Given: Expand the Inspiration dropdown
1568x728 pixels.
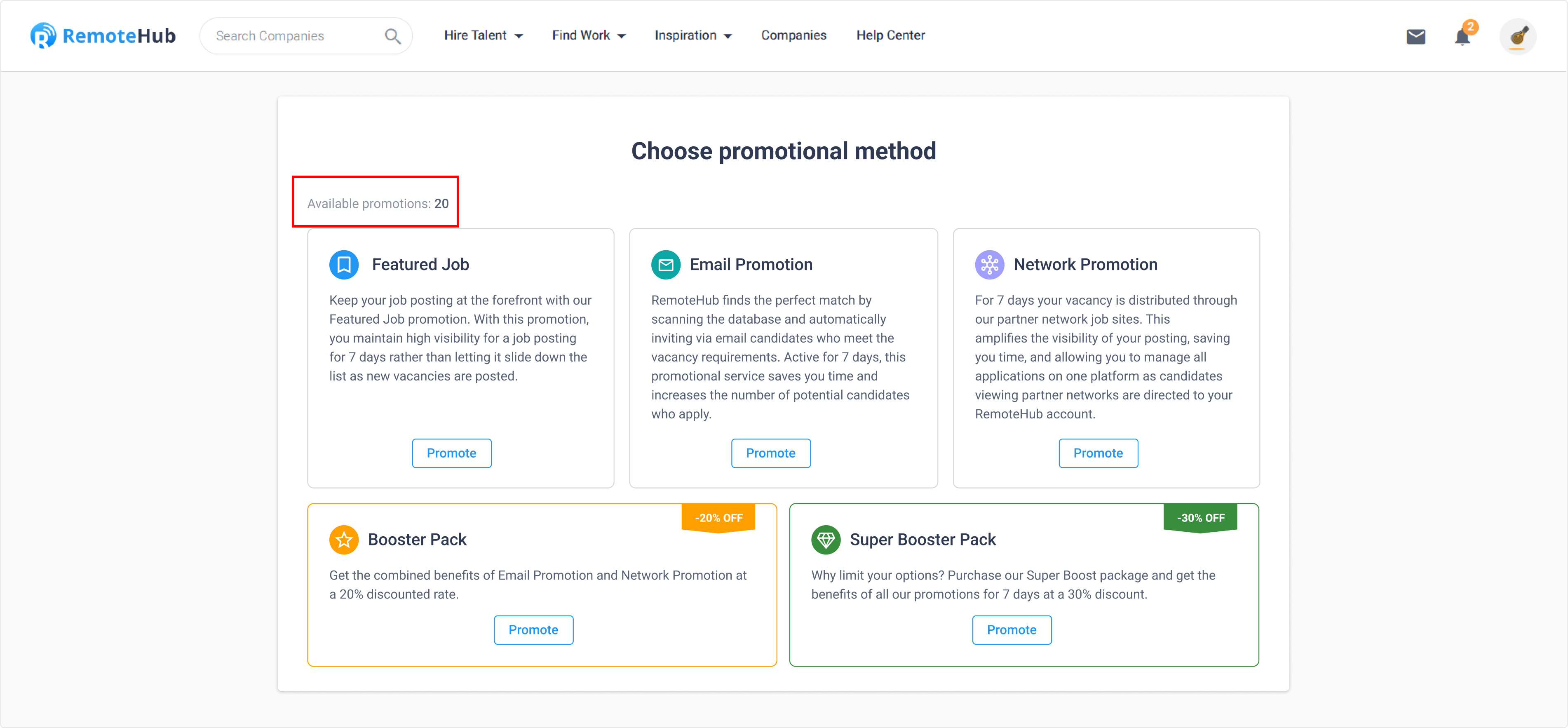Looking at the screenshot, I should click(693, 35).
